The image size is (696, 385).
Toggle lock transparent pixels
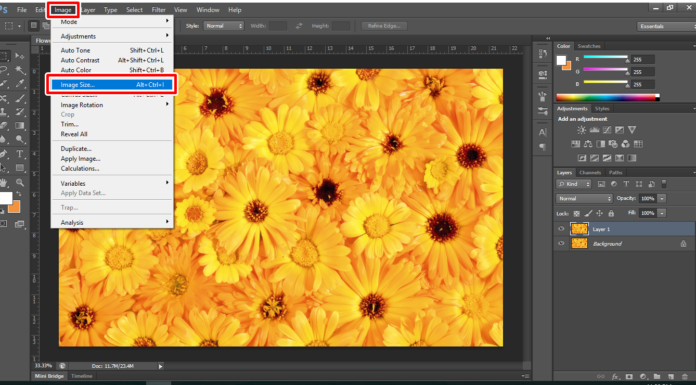(x=577, y=214)
